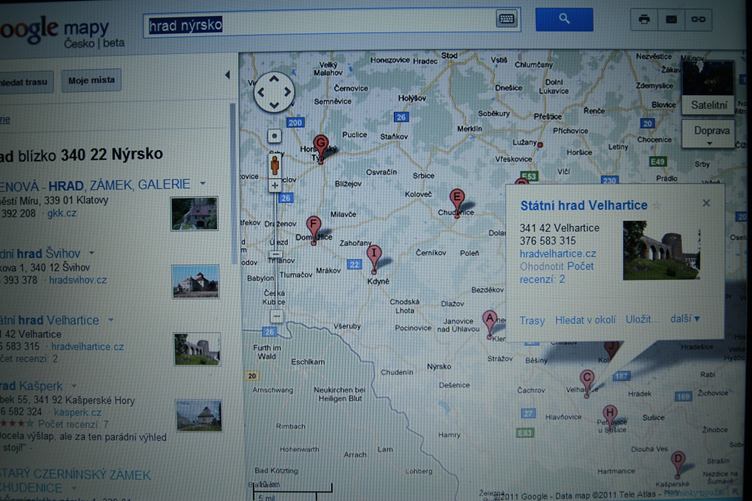The image size is (752, 501).
Task: Close the Státní hrad Velhartice info bubble
Action: coord(706,203)
